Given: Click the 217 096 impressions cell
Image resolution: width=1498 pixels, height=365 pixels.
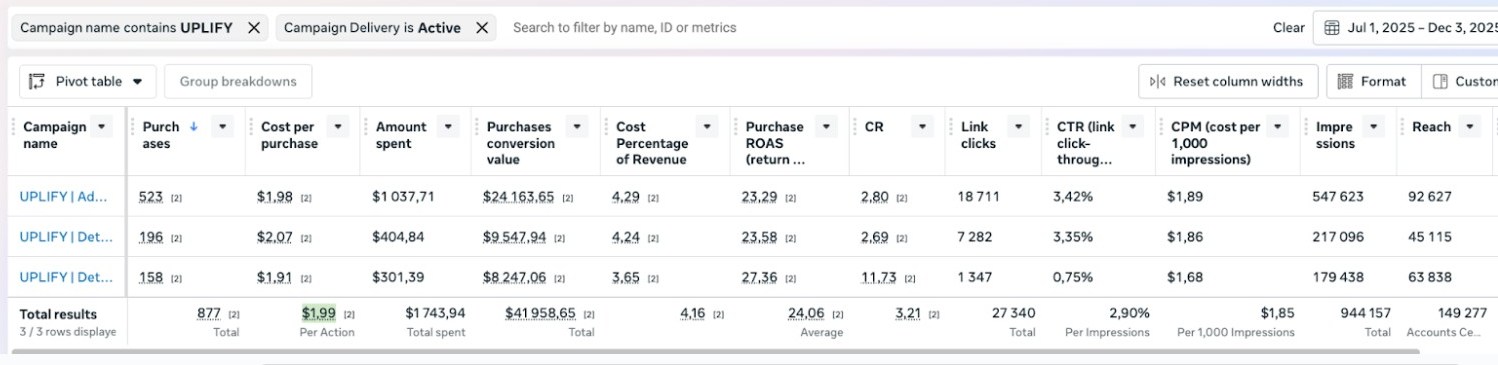Looking at the screenshot, I should click(1338, 237).
